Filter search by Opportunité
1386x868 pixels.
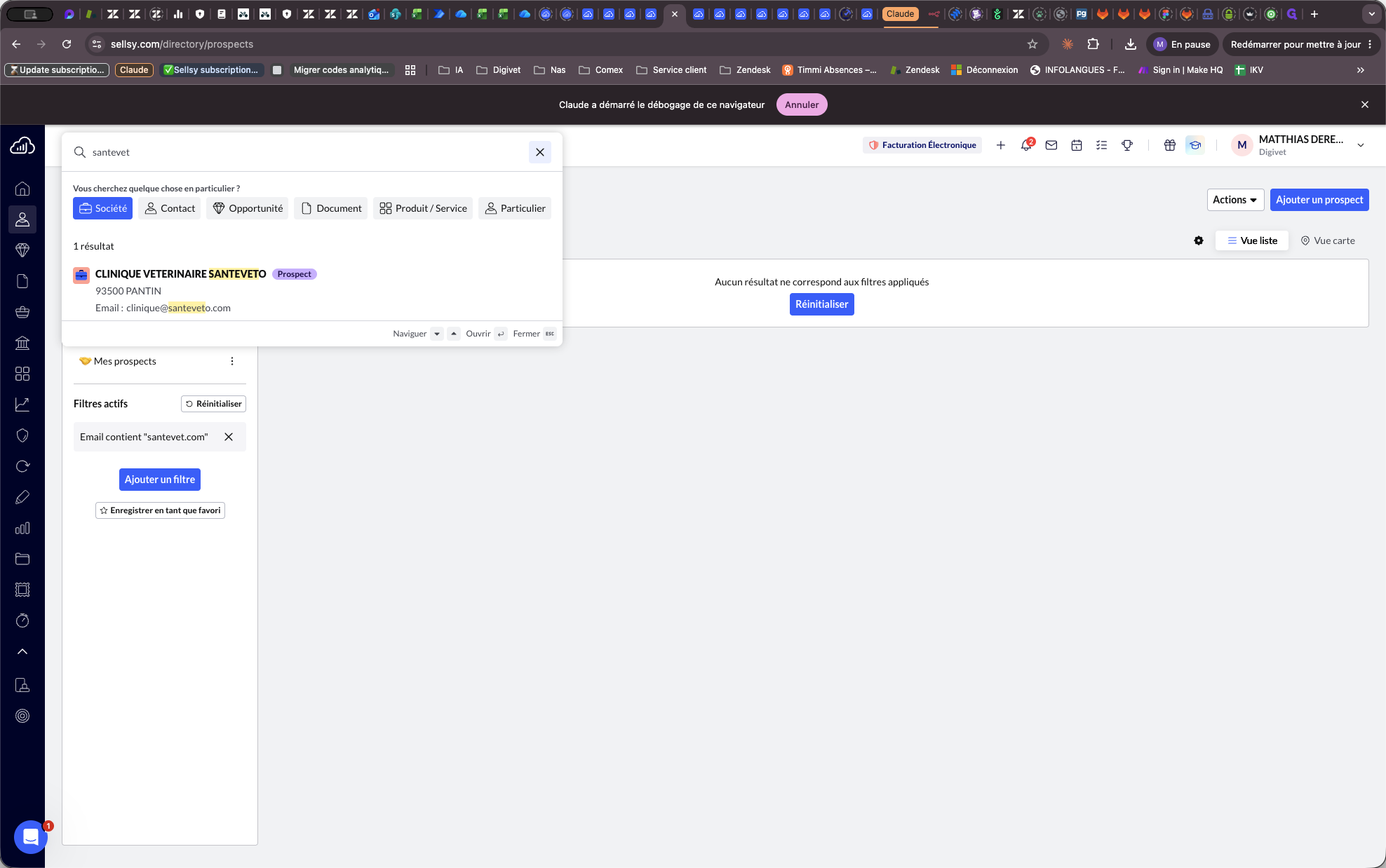pyautogui.click(x=248, y=208)
